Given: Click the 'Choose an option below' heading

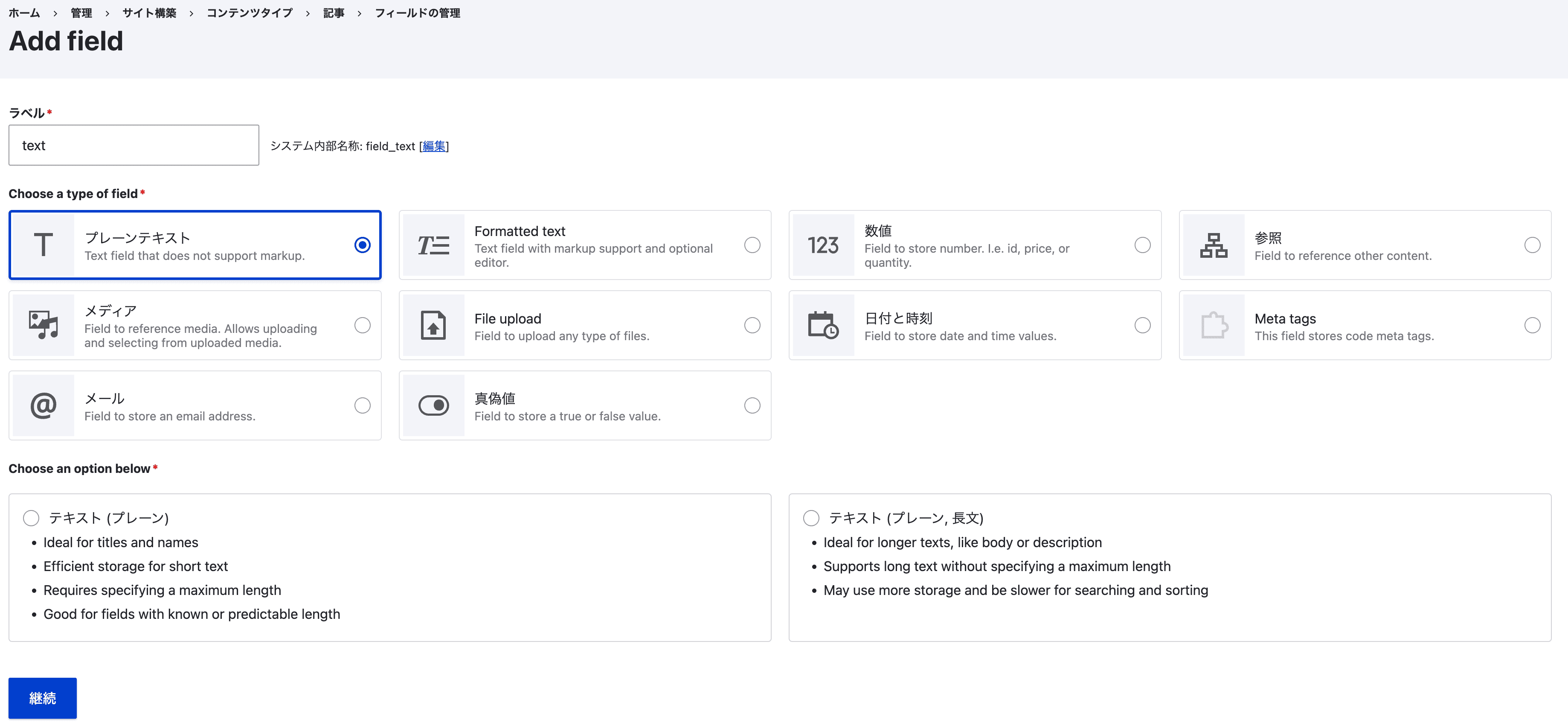Looking at the screenshot, I should click(x=79, y=469).
